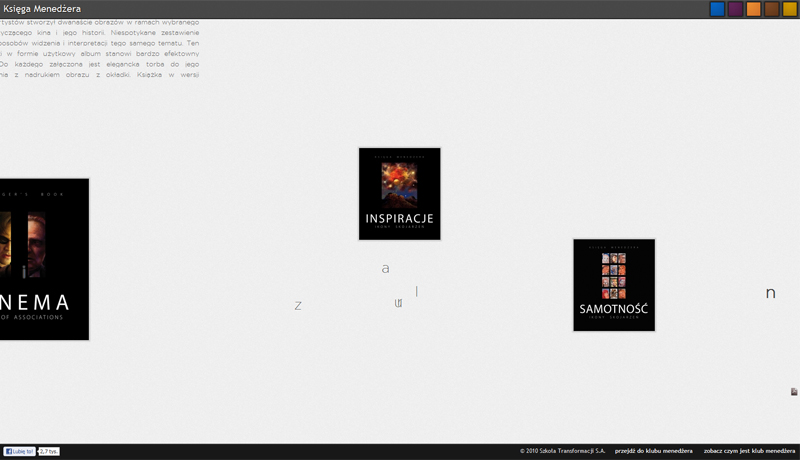Click the Facebook Lubię to! button

click(x=19, y=451)
